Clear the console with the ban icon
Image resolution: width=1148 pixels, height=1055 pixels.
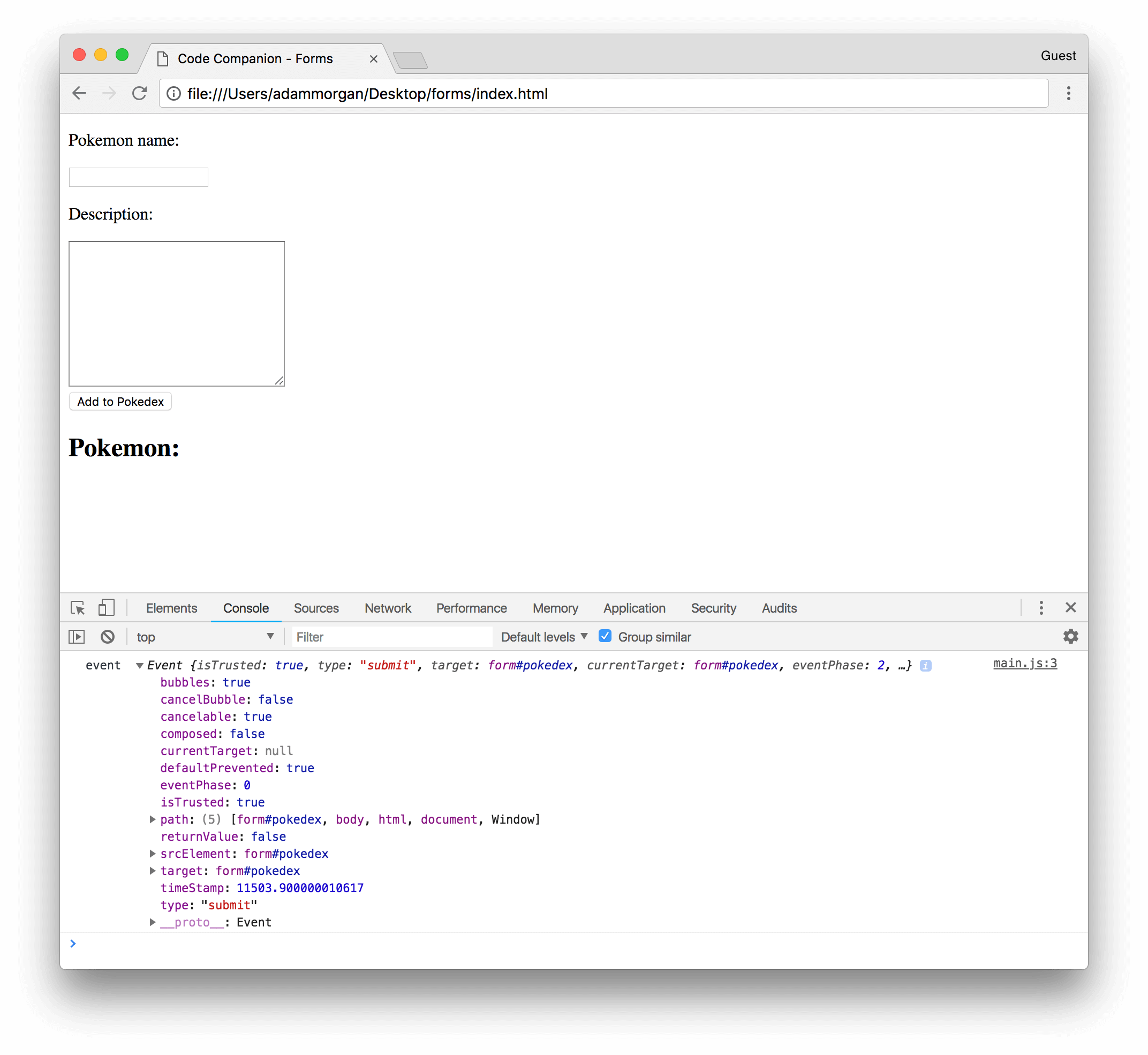(x=107, y=637)
